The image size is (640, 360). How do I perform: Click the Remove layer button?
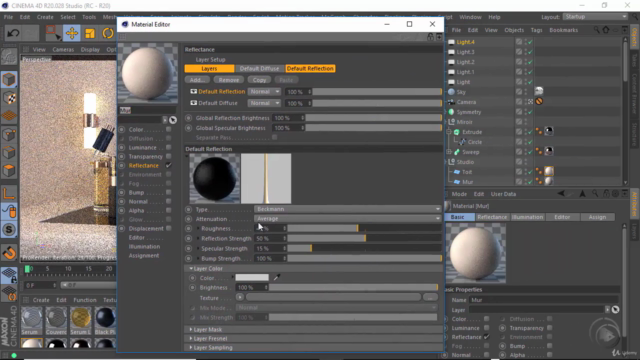[229, 80]
